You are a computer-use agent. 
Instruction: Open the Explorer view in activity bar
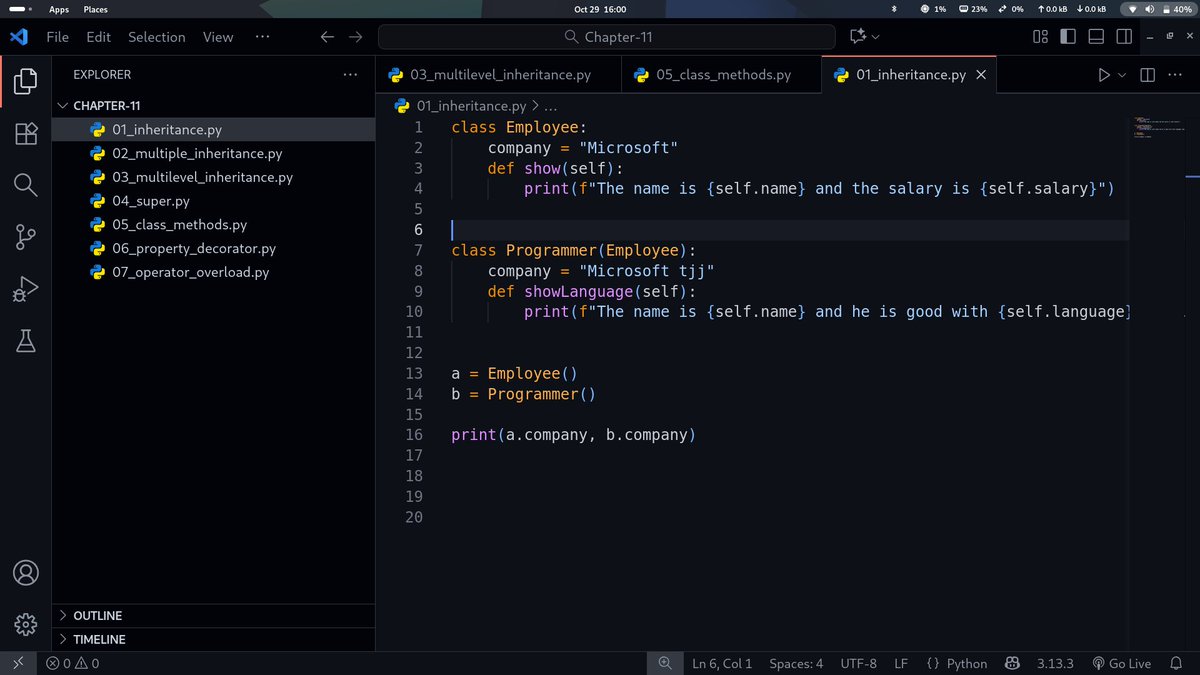26,81
